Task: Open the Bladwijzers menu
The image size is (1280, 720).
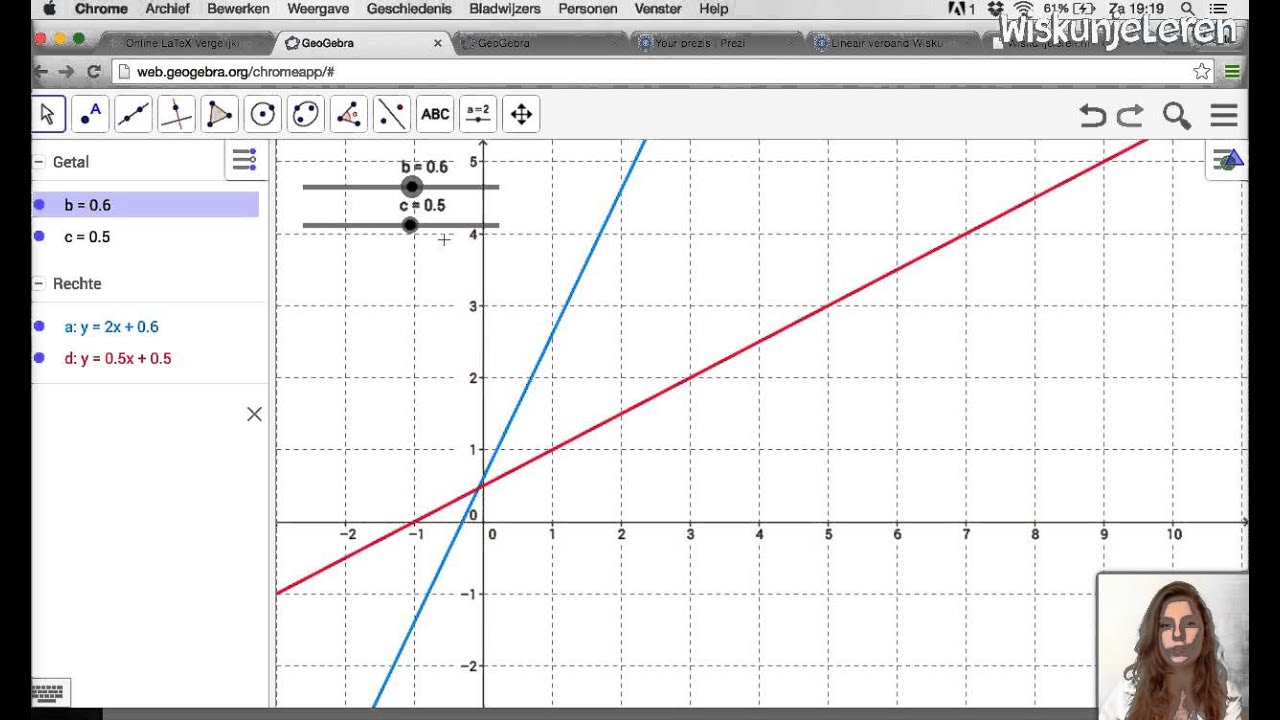Action: point(505,9)
